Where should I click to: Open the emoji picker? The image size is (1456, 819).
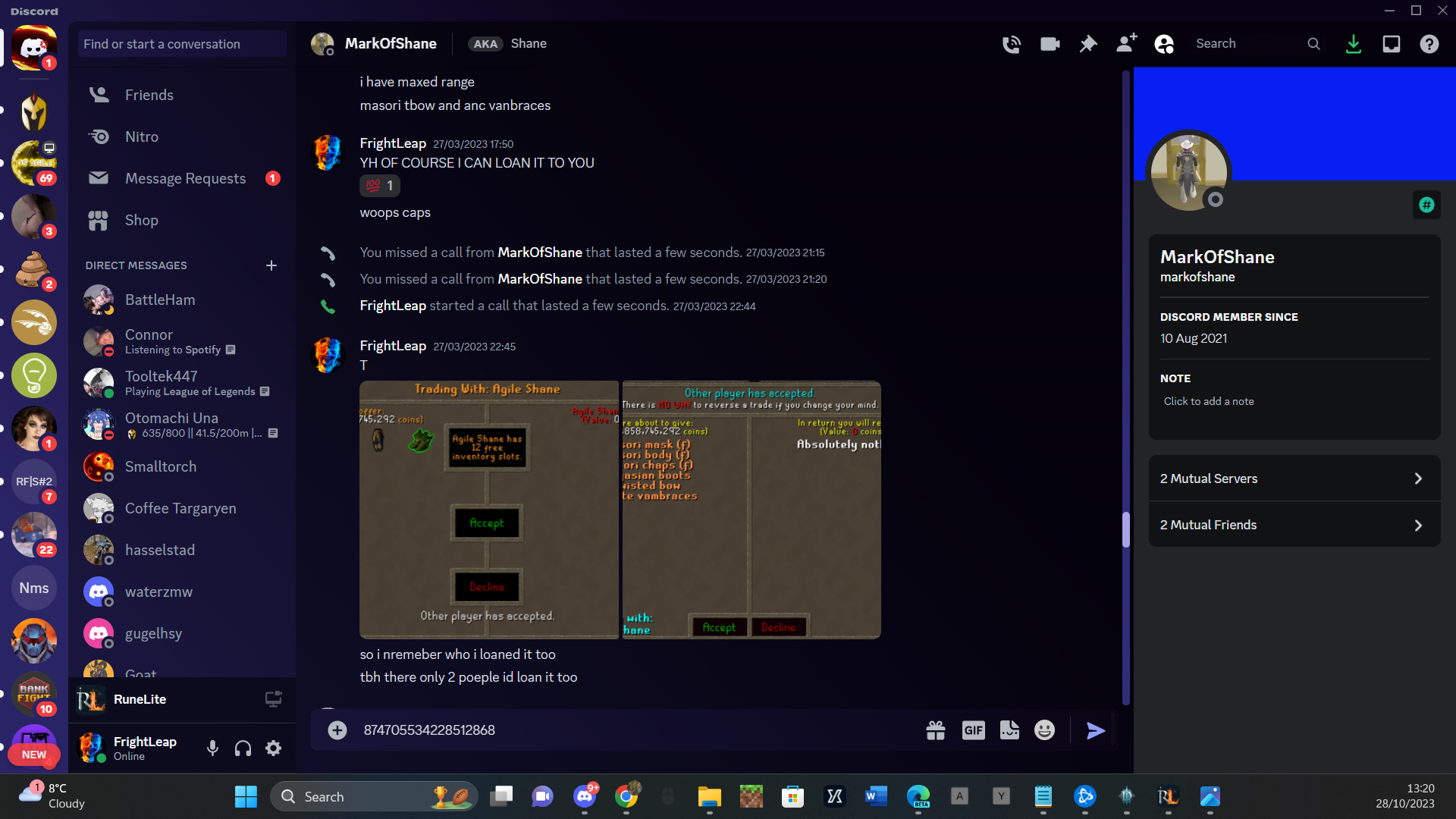1044,730
